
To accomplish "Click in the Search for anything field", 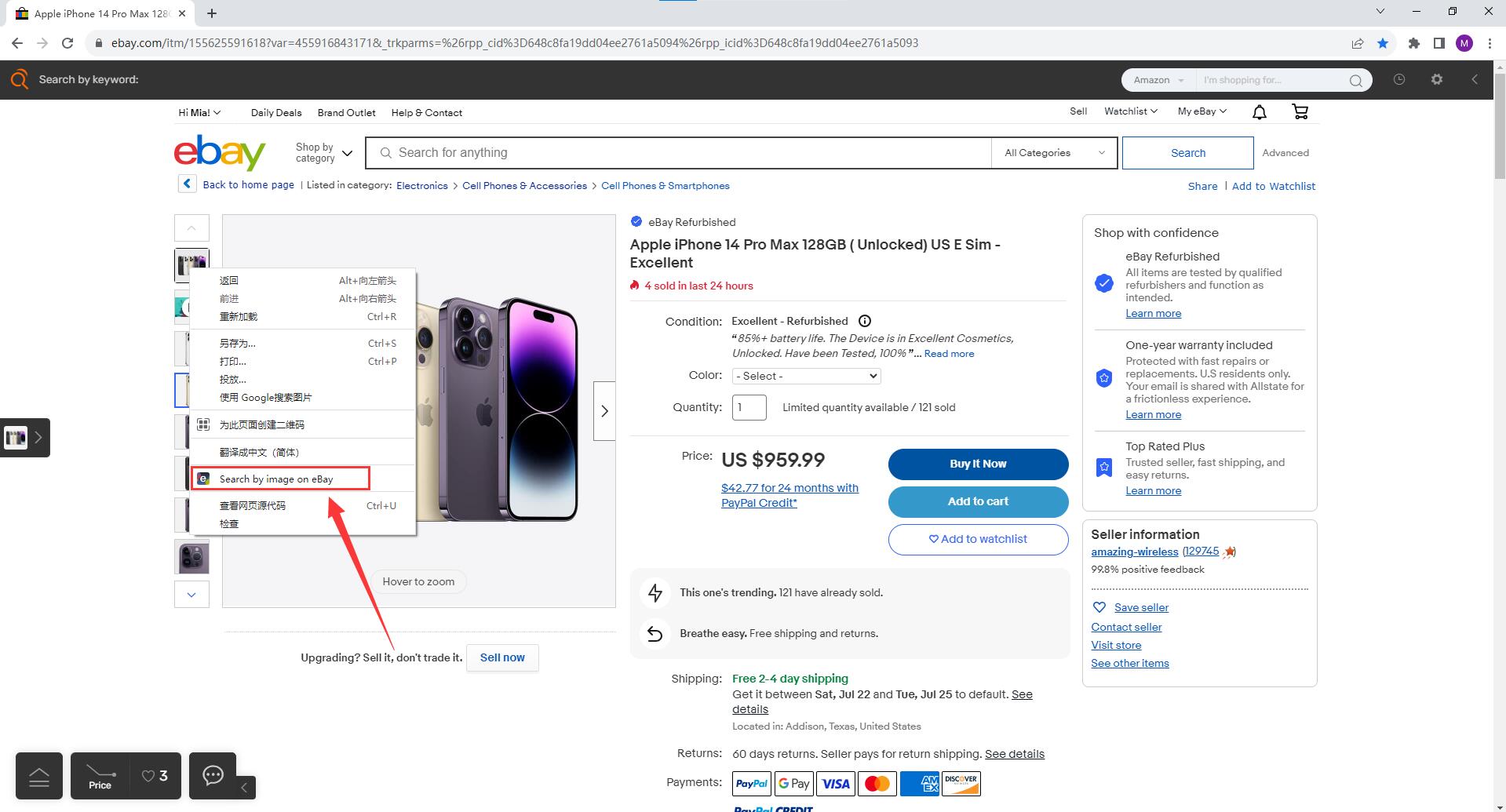I will [679, 153].
